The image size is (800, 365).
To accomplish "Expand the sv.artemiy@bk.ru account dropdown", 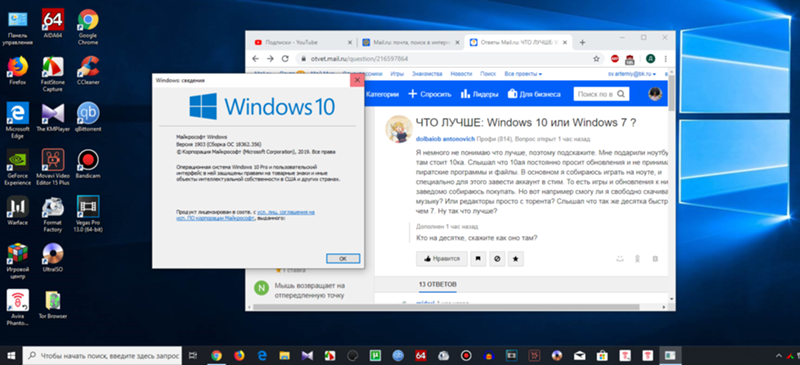I will pyautogui.click(x=632, y=74).
